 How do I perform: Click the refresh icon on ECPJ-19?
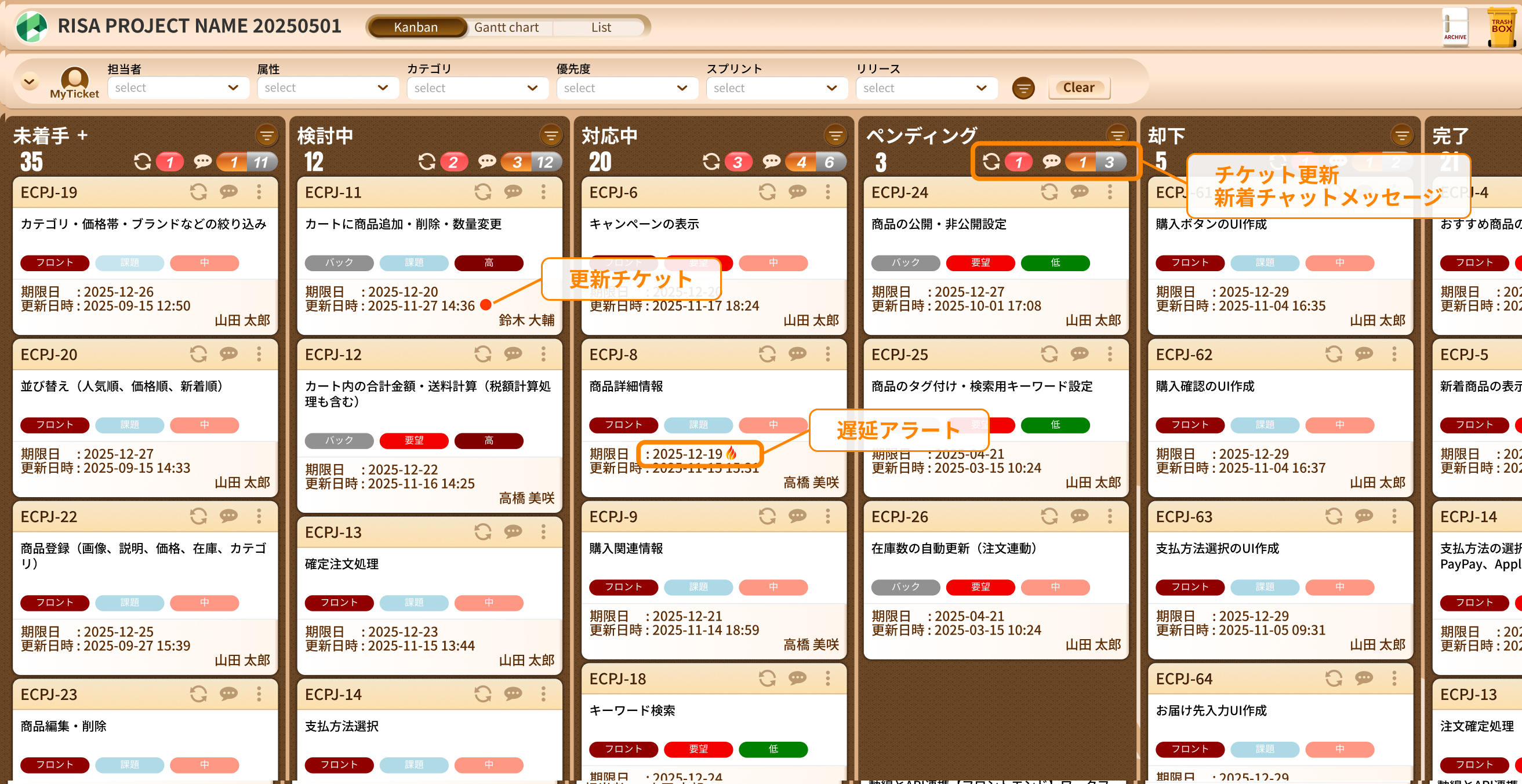pyautogui.click(x=198, y=192)
